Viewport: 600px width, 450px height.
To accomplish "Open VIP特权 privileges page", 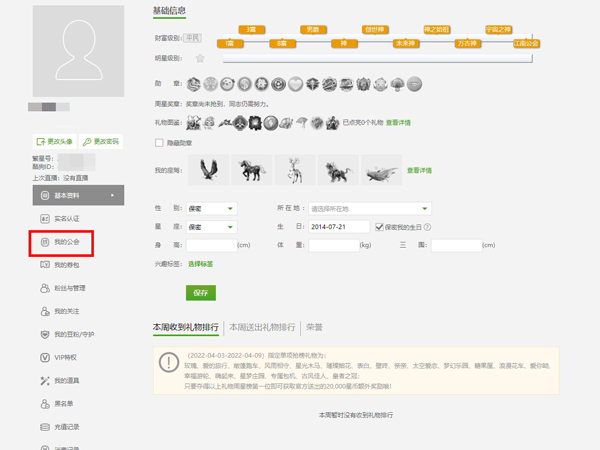I will coord(67,357).
